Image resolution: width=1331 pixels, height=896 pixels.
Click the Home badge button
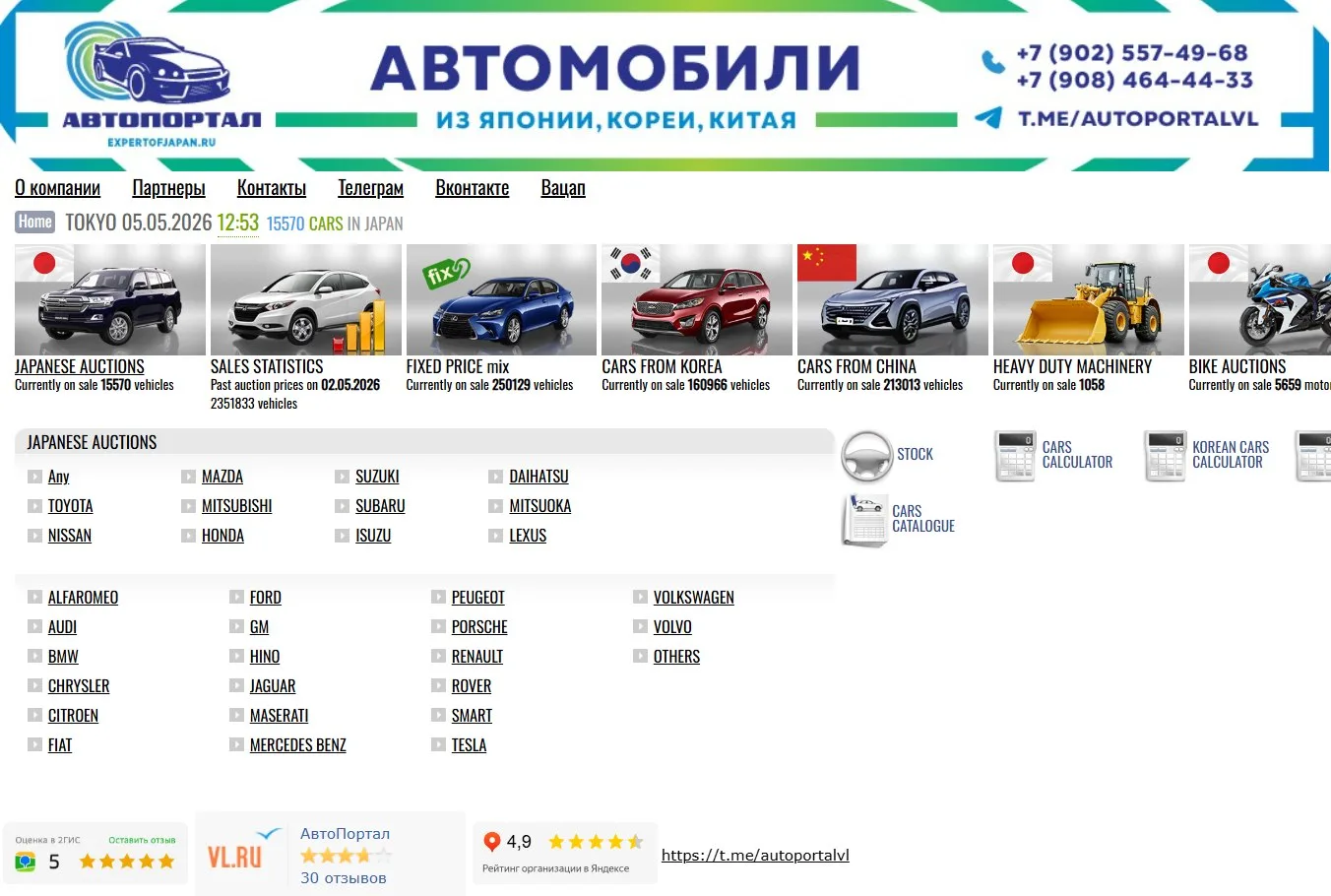point(35,222)
